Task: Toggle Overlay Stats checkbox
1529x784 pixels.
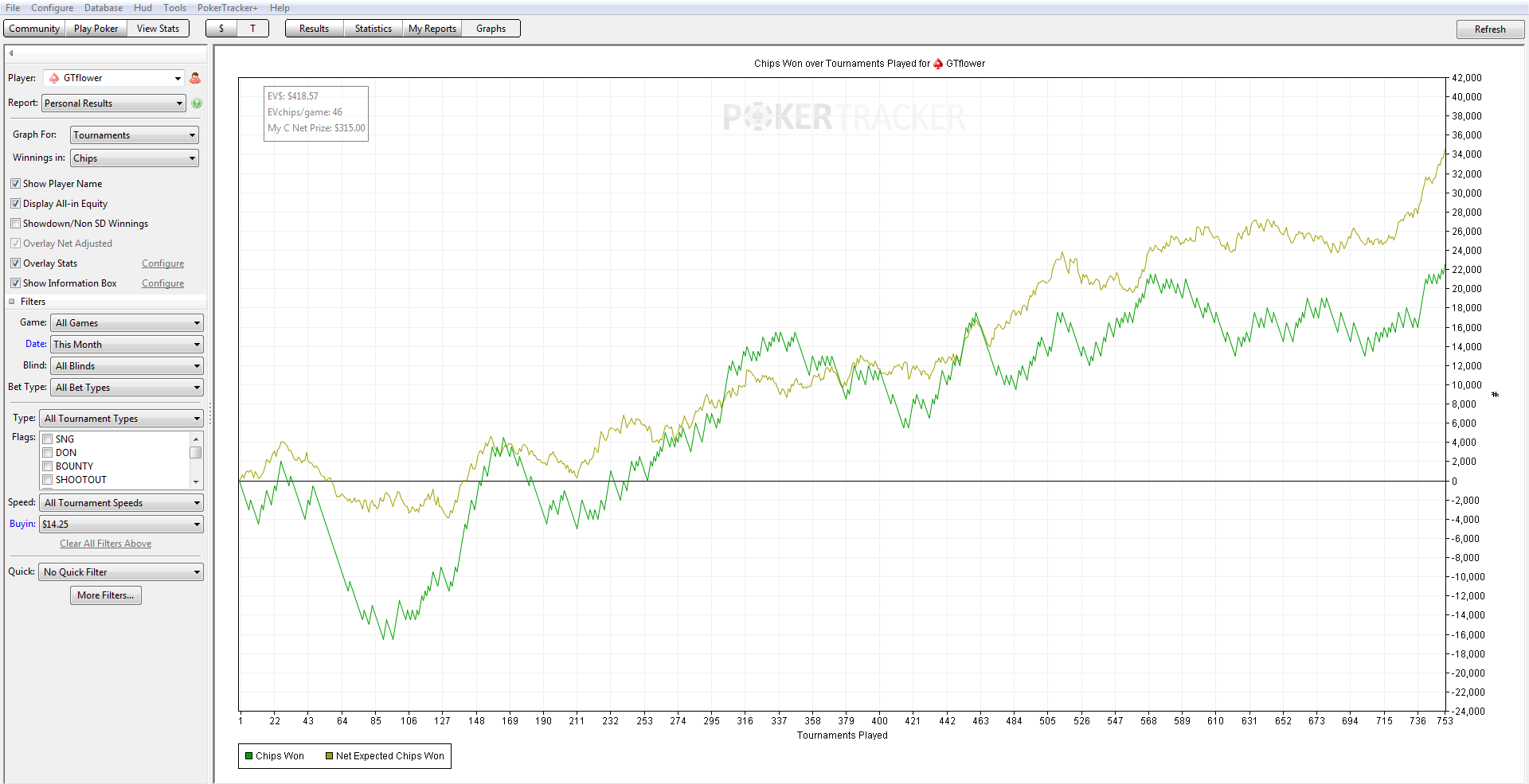Action: coord(15,263)
